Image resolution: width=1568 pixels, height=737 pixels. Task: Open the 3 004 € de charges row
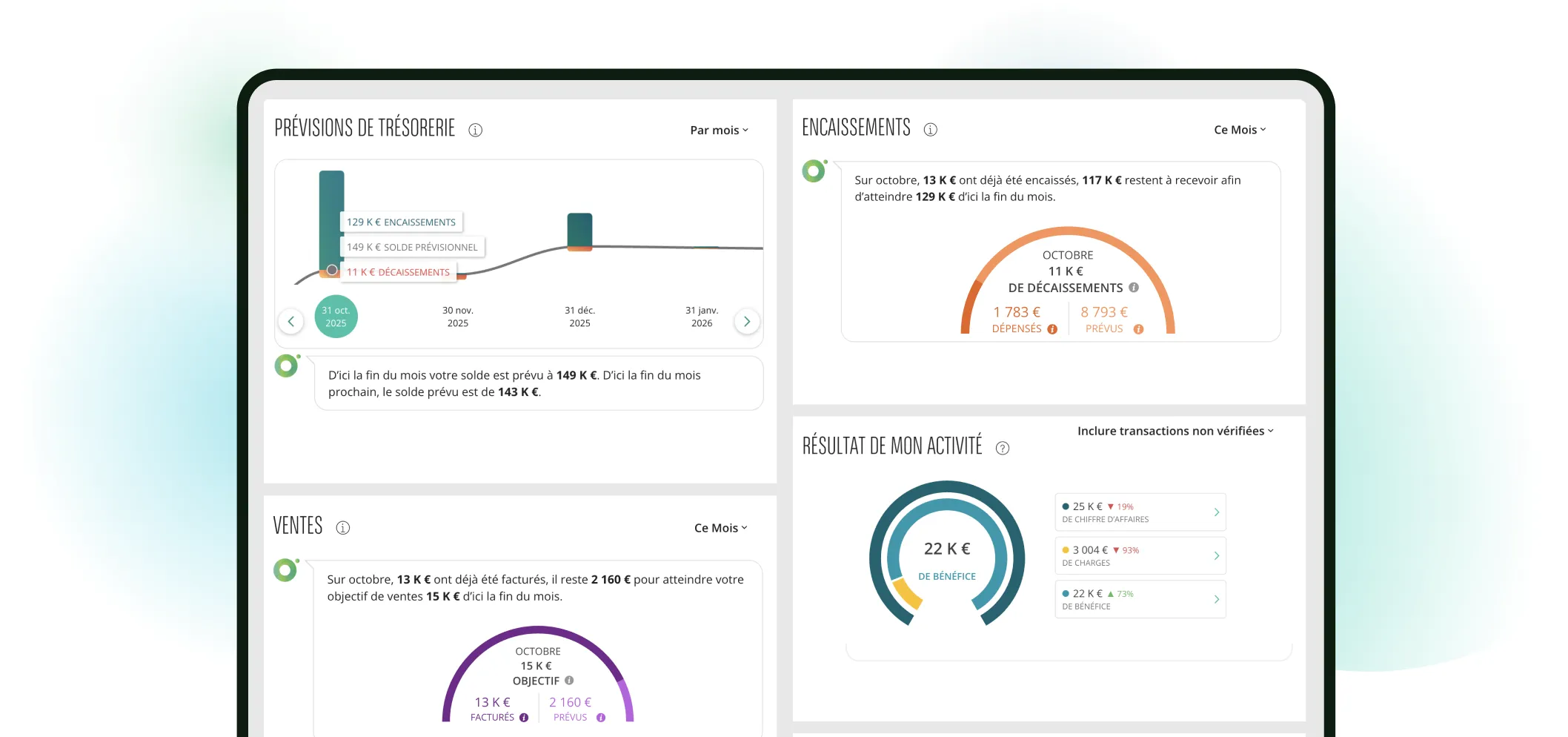tap(1140, 556)
